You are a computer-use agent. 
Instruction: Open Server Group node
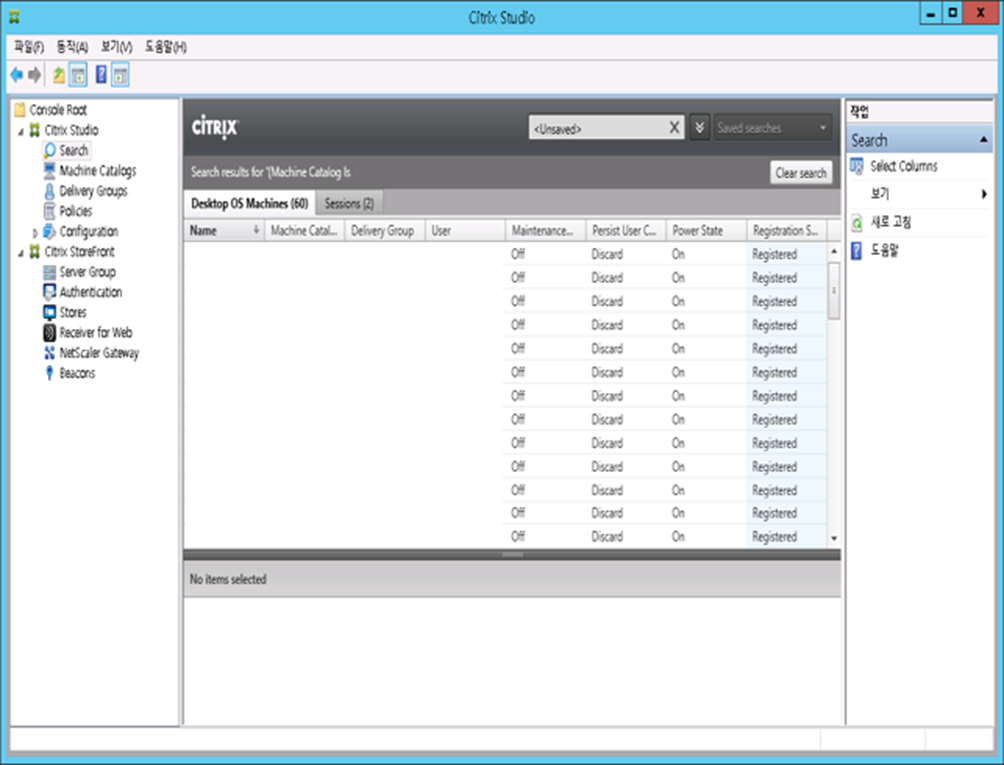click(x=87, y=272)
